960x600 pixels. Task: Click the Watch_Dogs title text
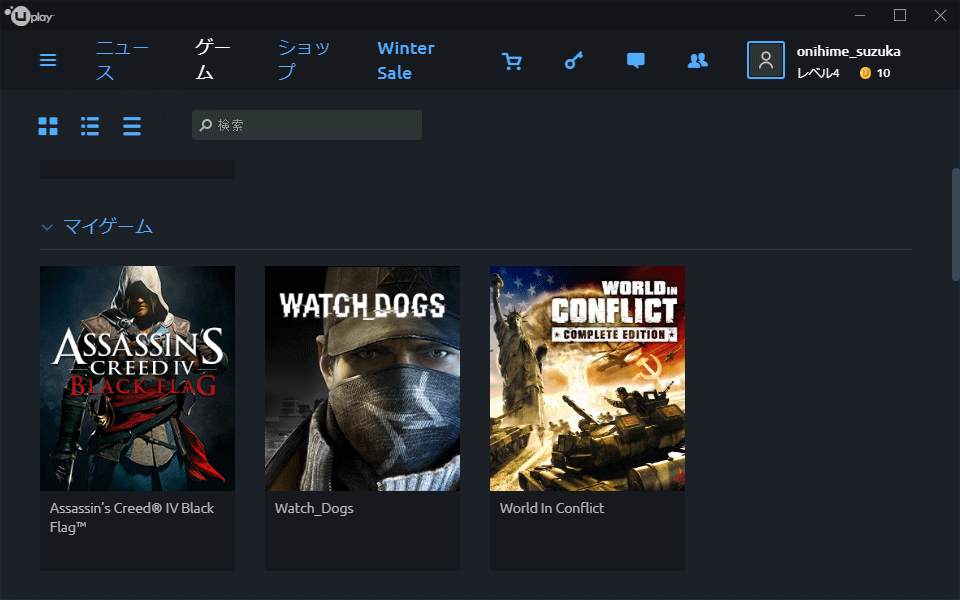(x=314, y=508)
